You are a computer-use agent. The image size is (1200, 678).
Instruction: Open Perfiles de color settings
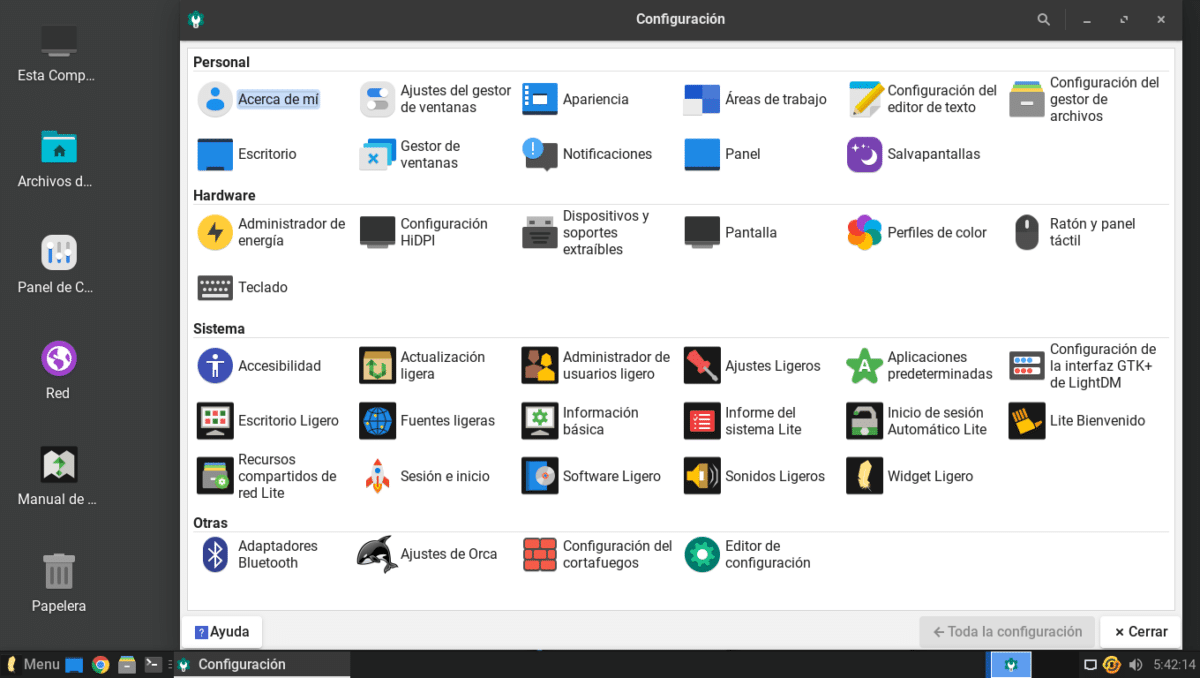point(919,232)
